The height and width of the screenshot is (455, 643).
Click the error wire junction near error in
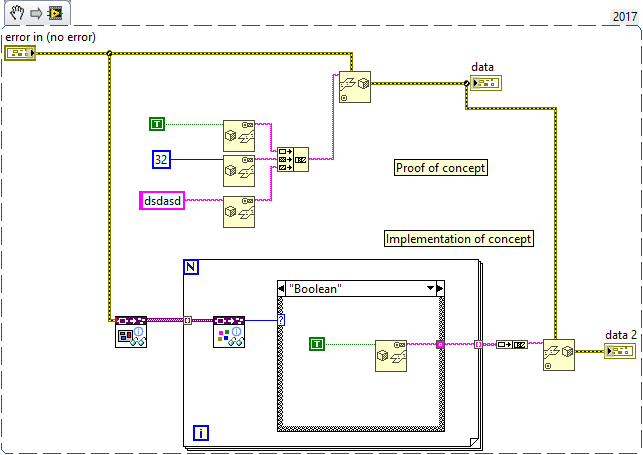(x=109, y=53)
